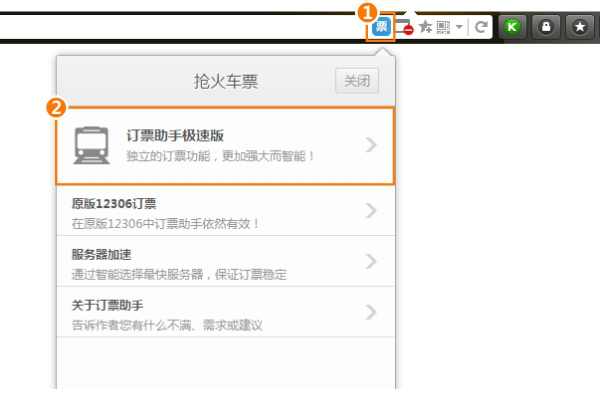Open the 订票助手极速版 menu entry

[220, 145]
